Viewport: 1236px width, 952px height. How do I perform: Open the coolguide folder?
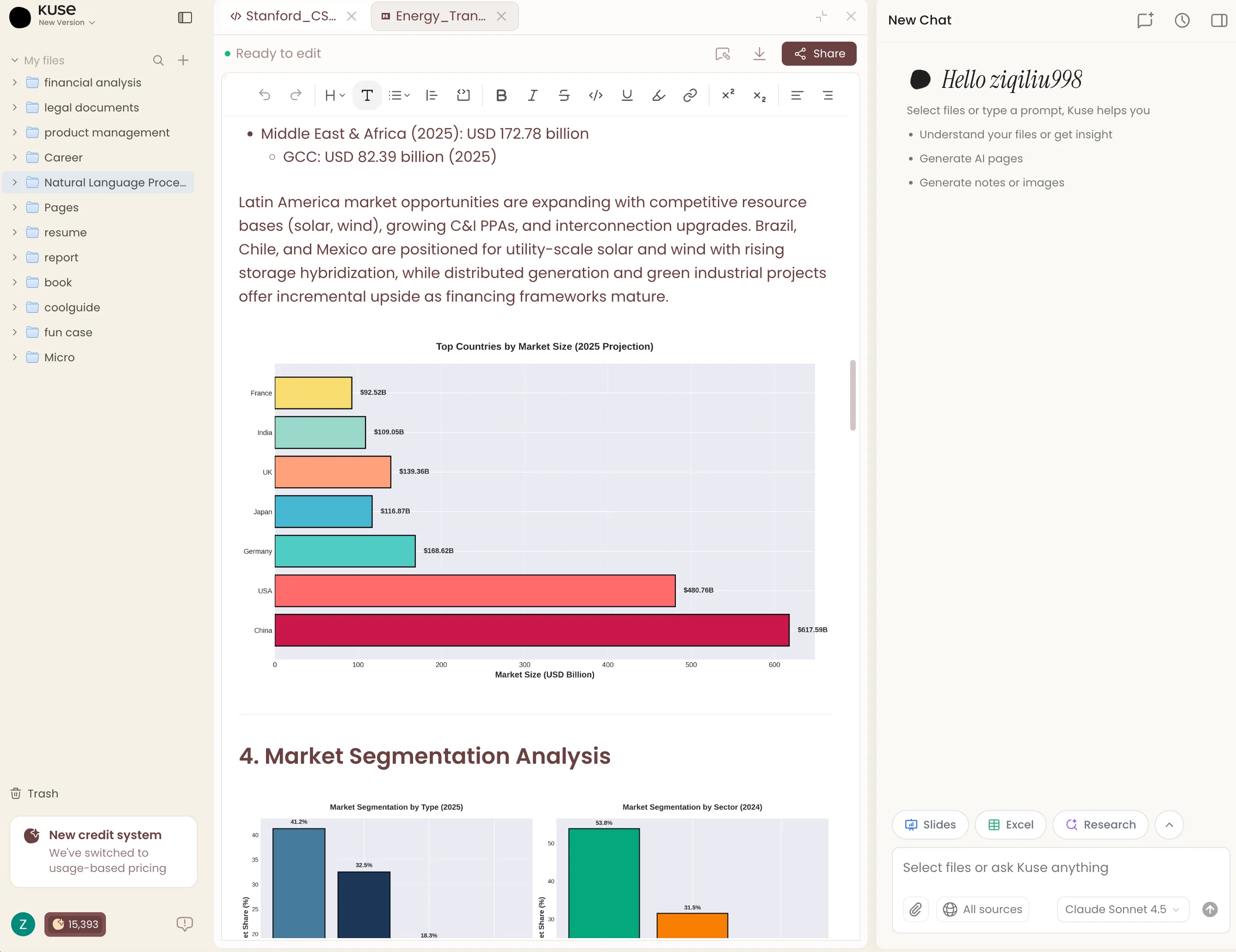98,307
